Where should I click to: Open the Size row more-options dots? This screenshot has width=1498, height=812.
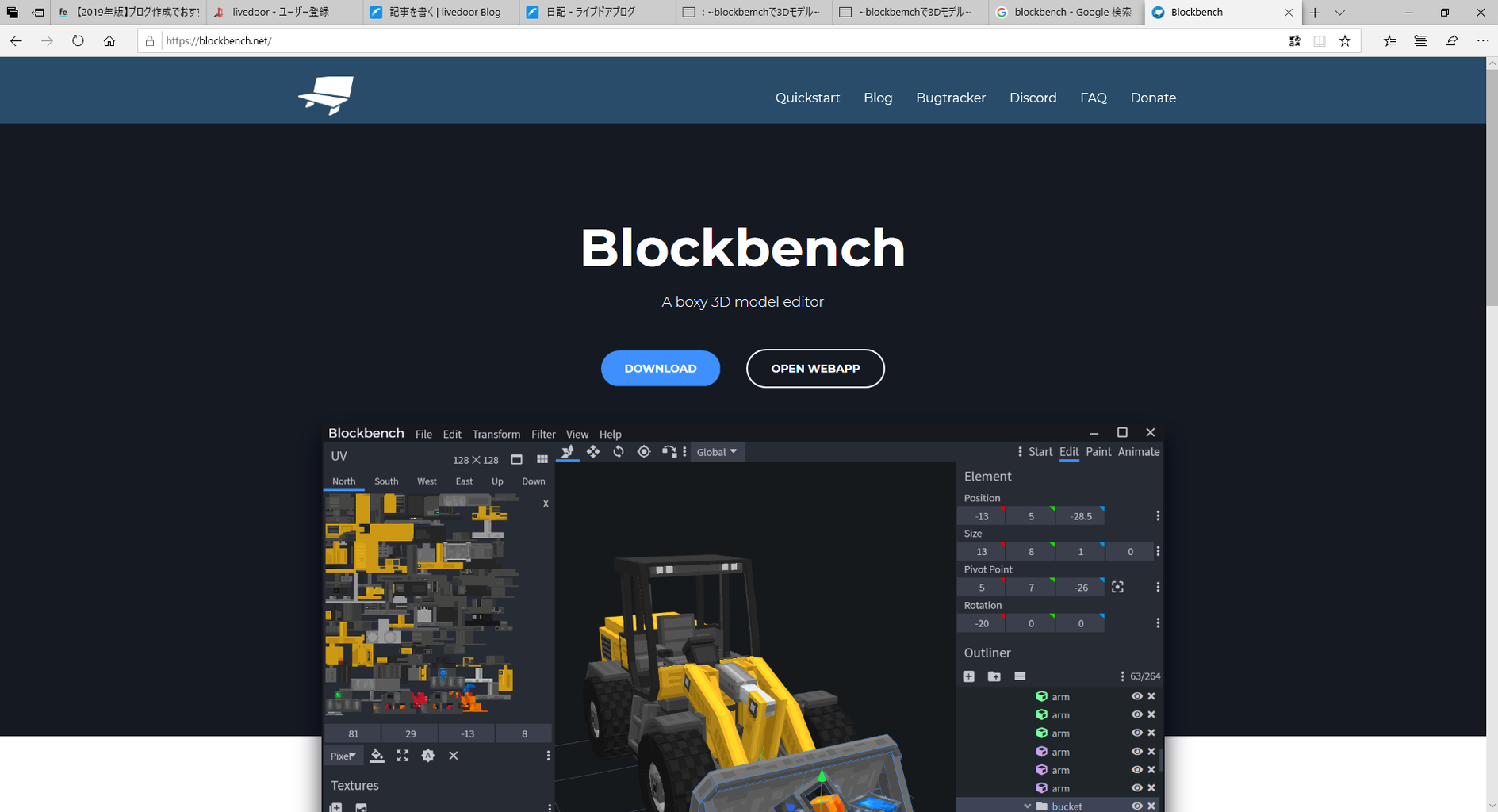click(1158, 551)
